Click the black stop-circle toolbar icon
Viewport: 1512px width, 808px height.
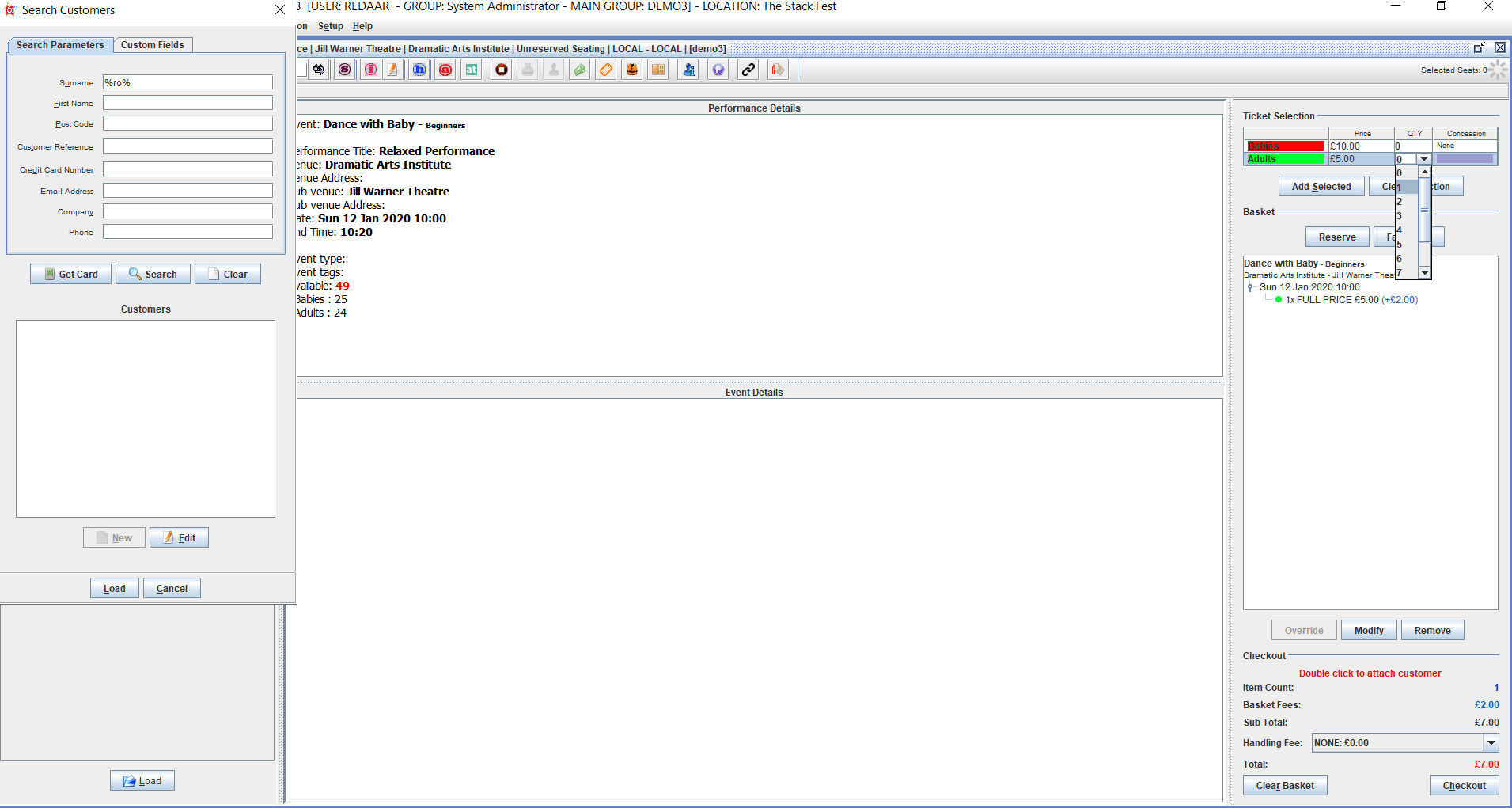[x=502, y=70]
